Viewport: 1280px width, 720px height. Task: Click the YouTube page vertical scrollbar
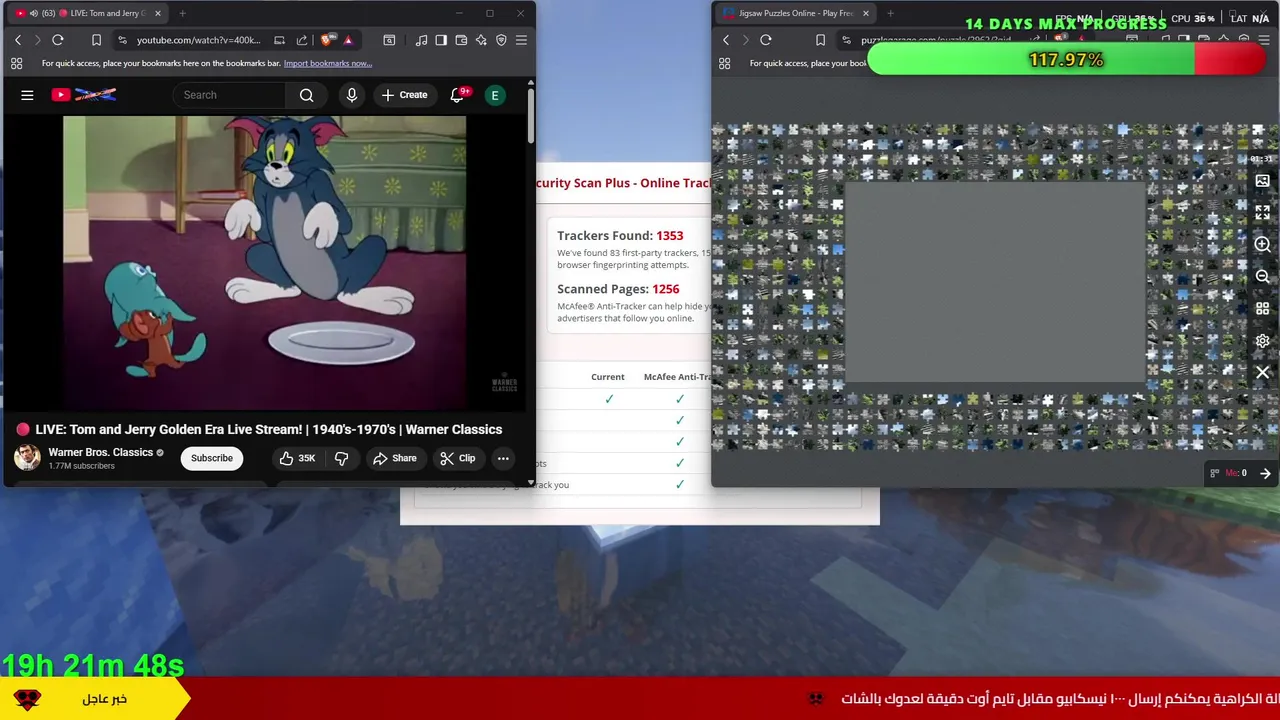[x=530, y=116]
